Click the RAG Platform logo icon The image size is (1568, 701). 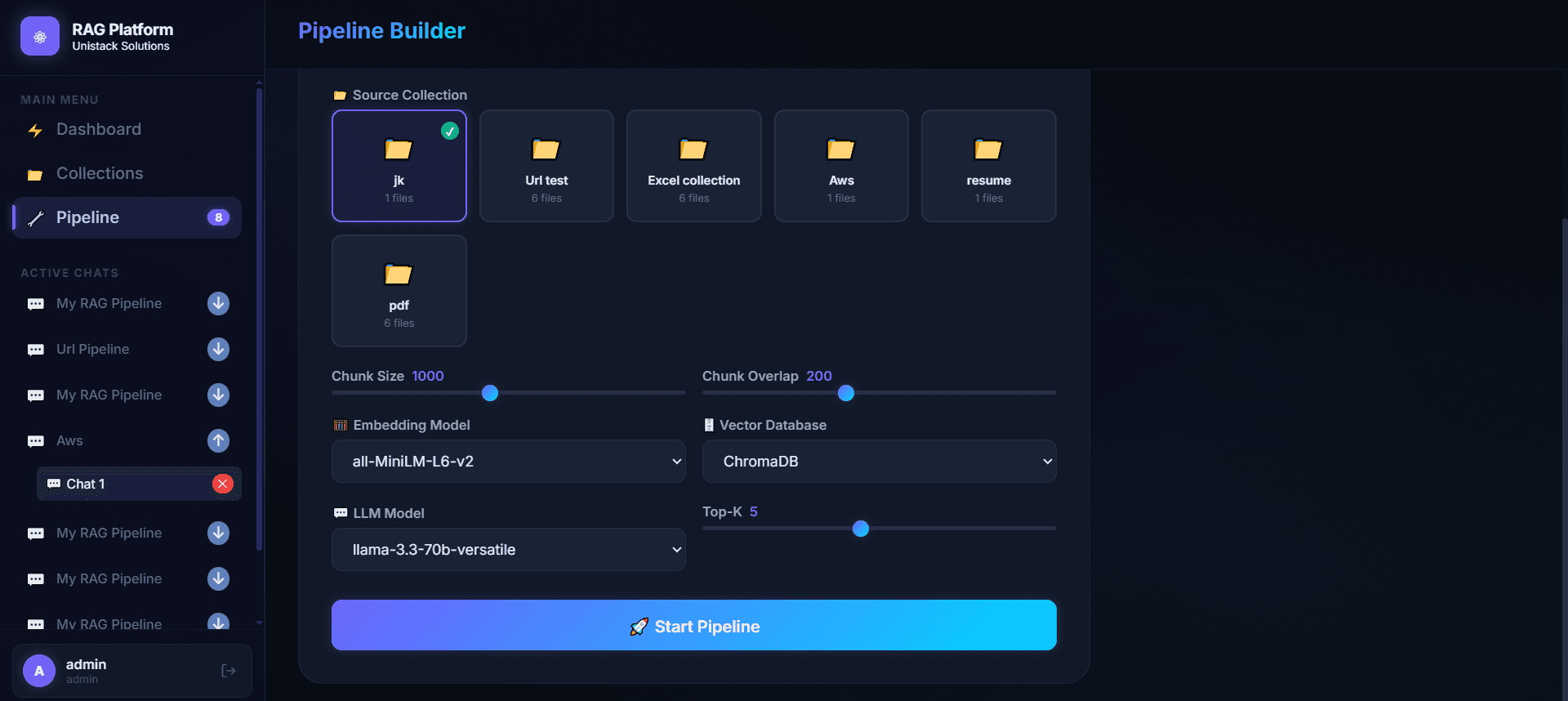(40, 36)
